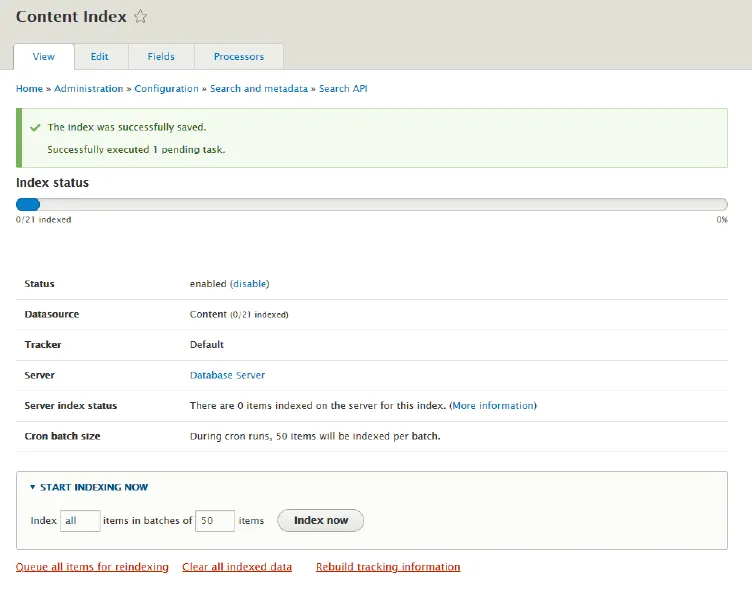Open More information about server index
This screenshot has width=752, height=611.
[x=493, y=406]
